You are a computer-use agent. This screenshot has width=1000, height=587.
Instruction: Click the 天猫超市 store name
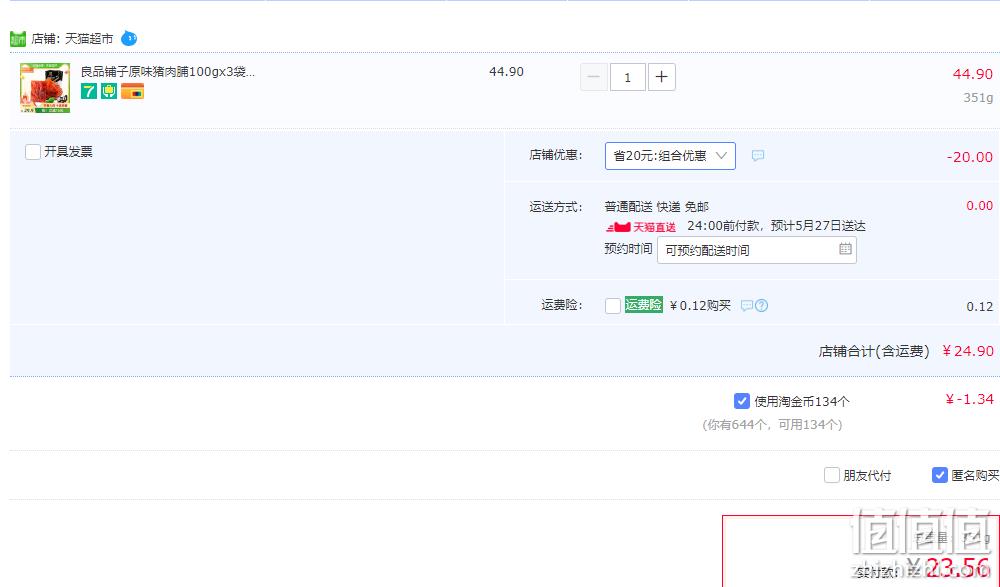89,39
